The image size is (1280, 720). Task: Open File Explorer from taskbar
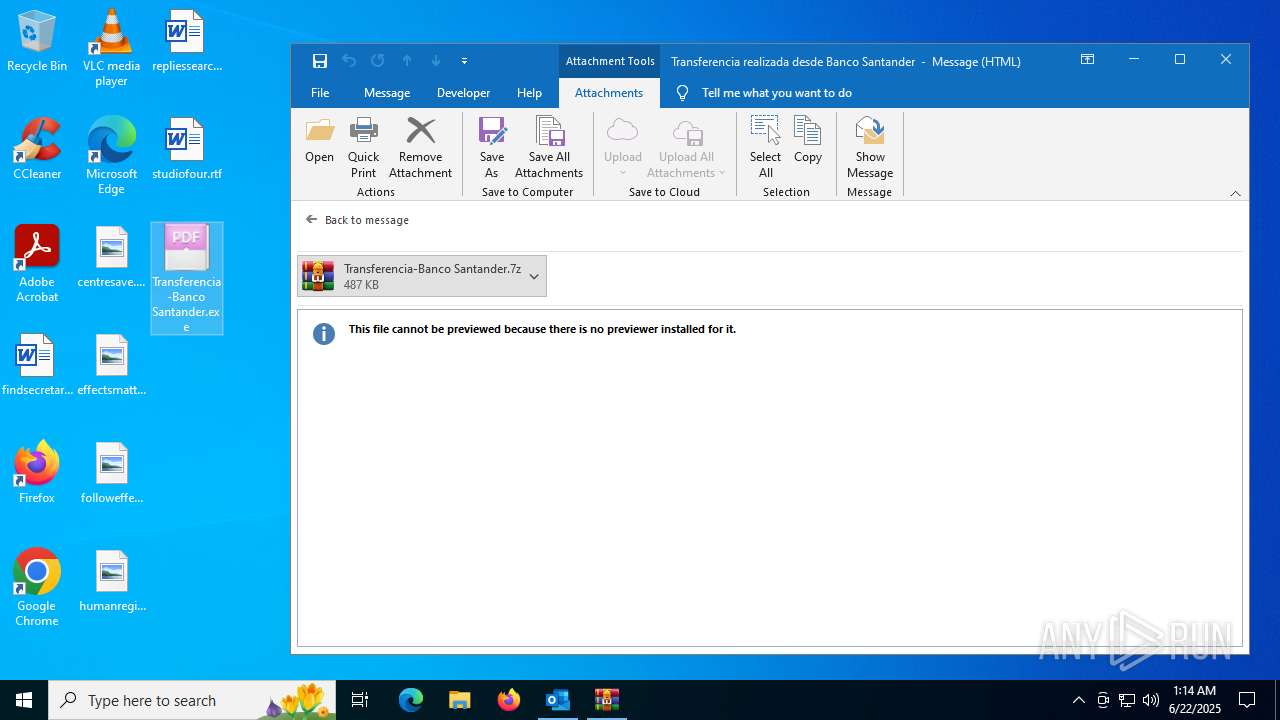click(460, 700)
